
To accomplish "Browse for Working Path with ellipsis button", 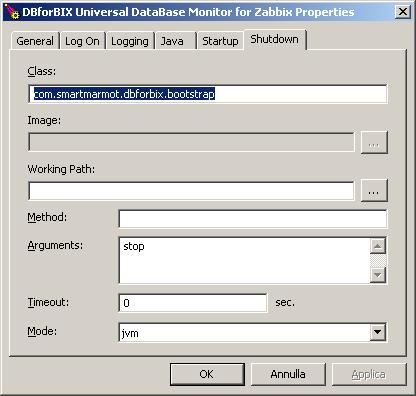I will [x=374, y=191].
